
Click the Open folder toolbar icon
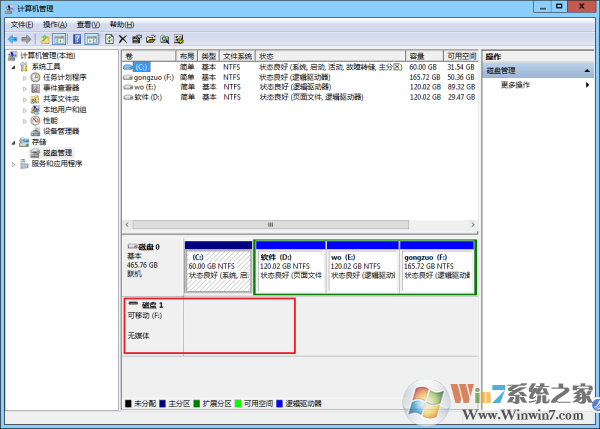click(x=151, y=39)
